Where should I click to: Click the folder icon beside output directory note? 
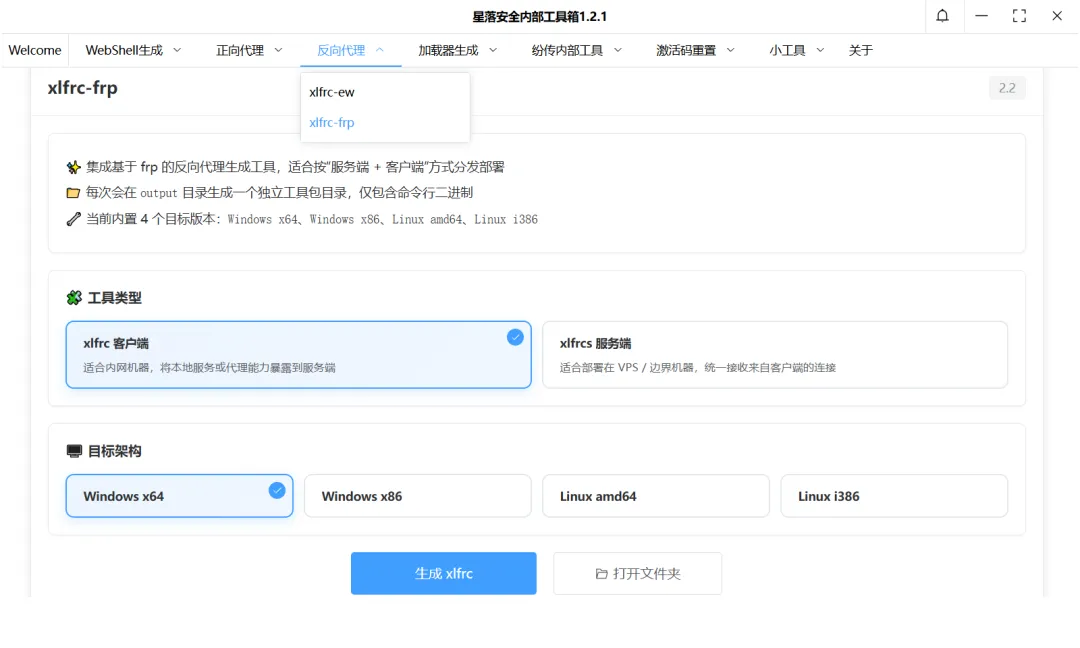point(73,193)
